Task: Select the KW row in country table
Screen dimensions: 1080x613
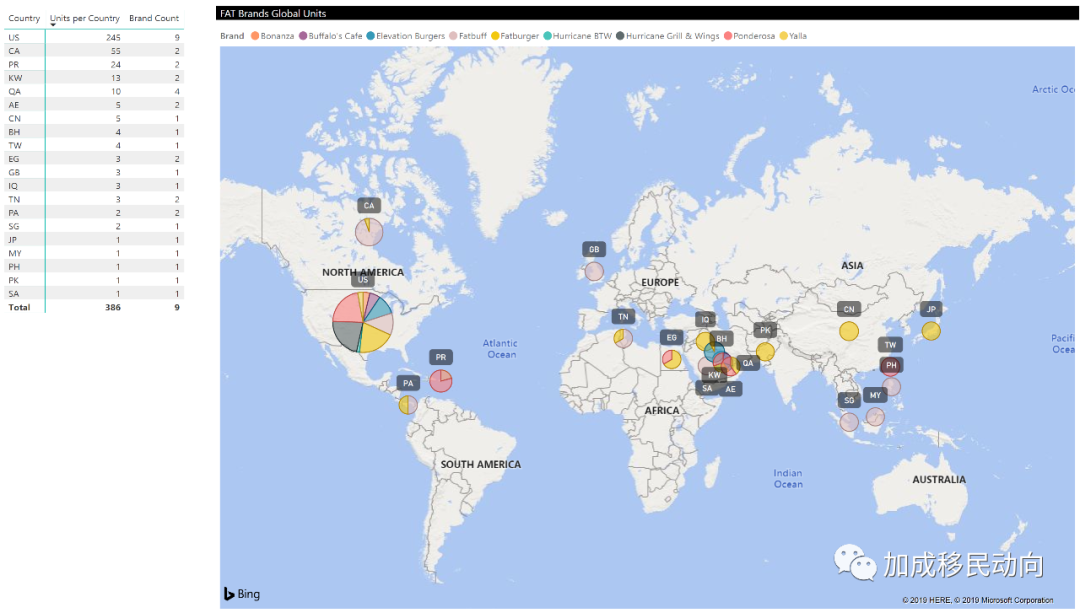Action: [x=94, y=78]
